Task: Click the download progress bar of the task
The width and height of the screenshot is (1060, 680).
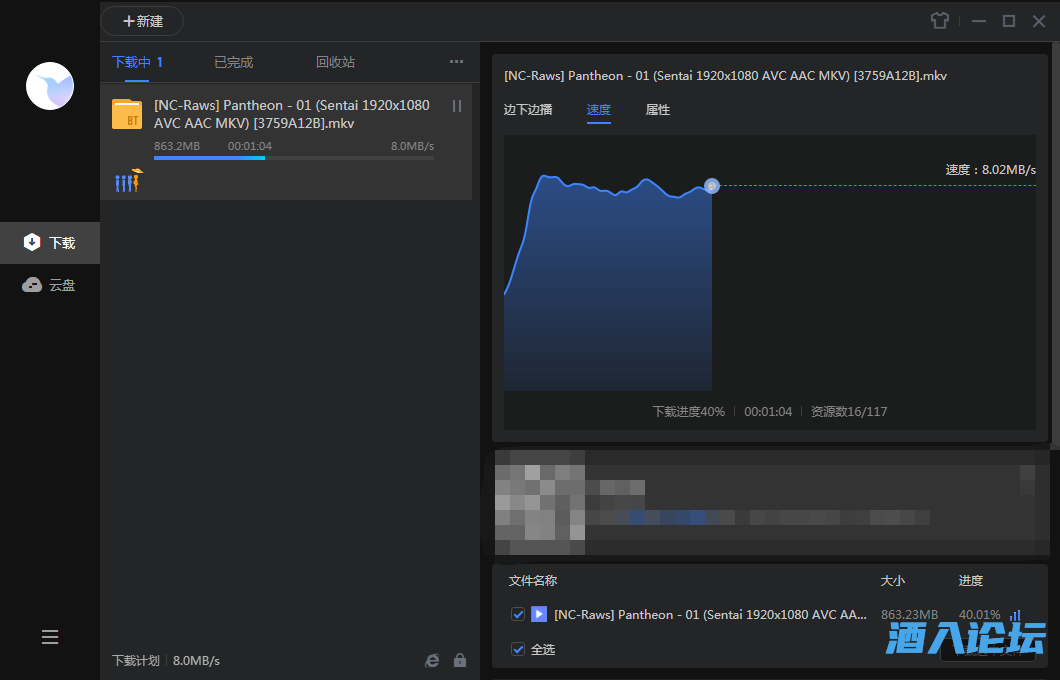Action: (x=293, y=158)
